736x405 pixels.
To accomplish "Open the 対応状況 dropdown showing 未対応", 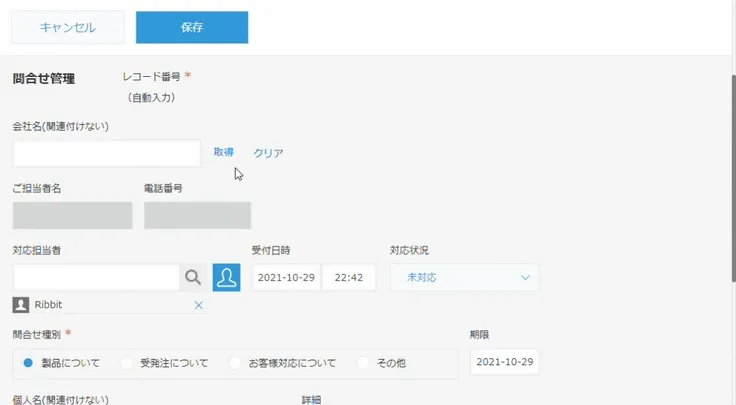I will click(464, 277).
